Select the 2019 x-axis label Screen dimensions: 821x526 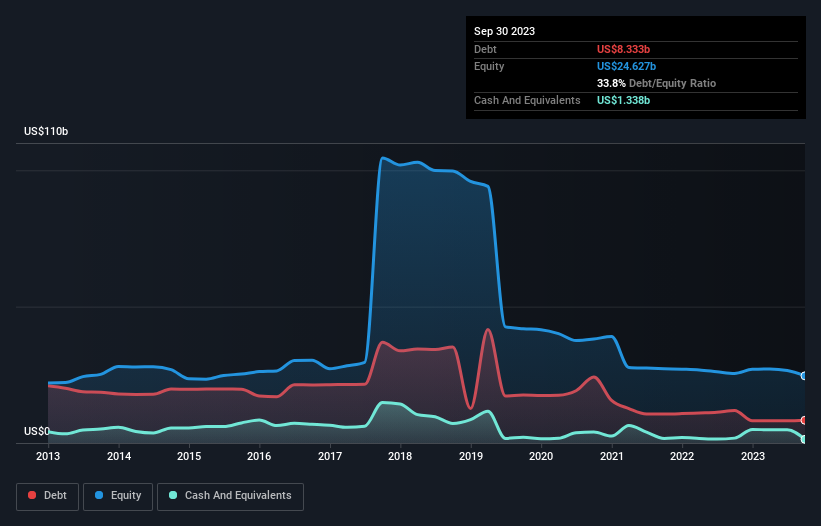pos(471,456)
